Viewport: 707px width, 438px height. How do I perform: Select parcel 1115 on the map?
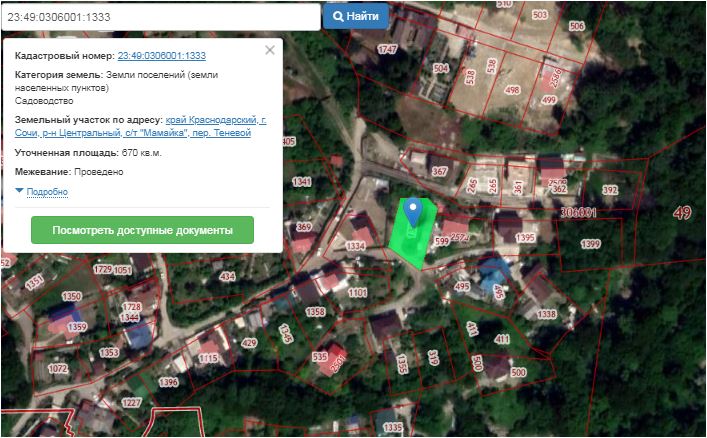208,358
